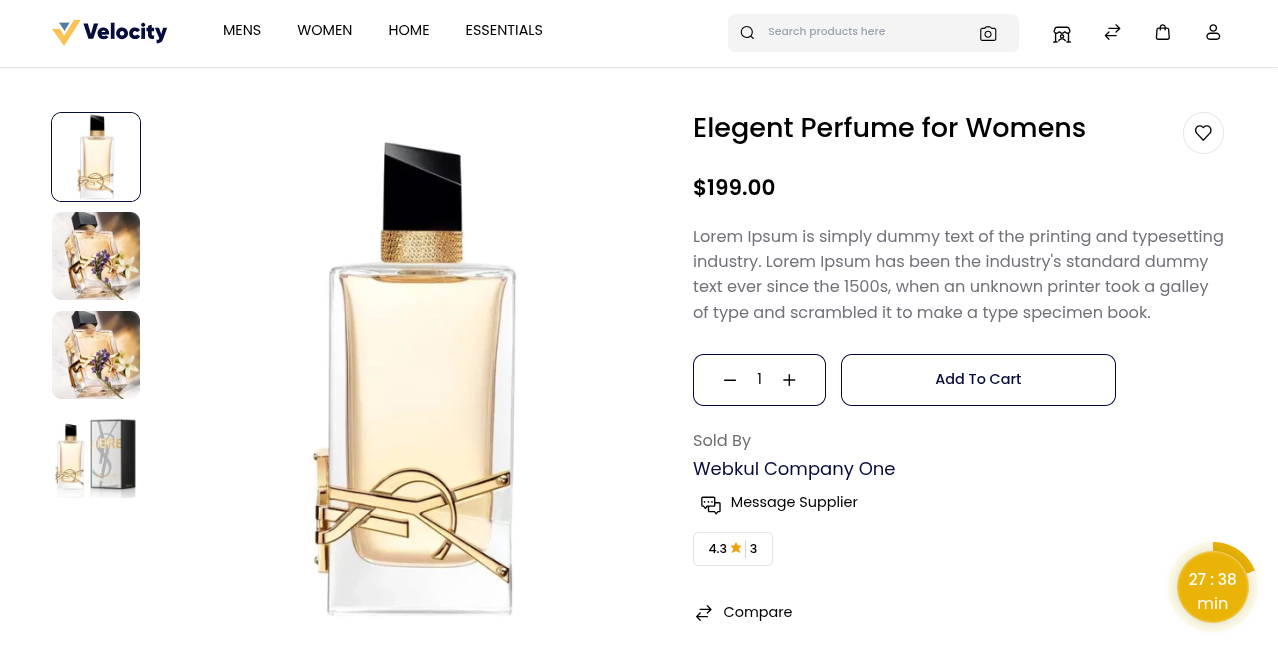Click the star icon in the 4.3 rating badge
Screen dimensions: 1278x651
pos(735,548)
